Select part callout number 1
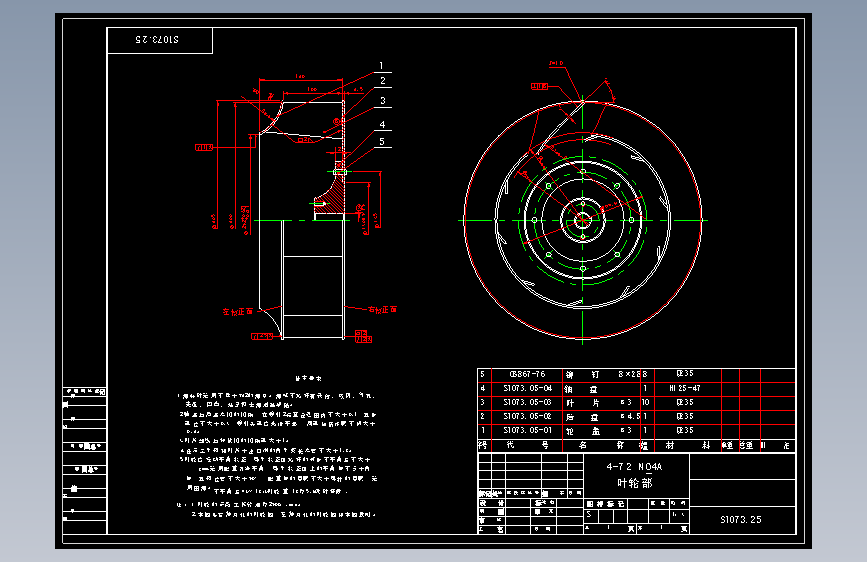The image size is (867, 562). click(381, 66)
